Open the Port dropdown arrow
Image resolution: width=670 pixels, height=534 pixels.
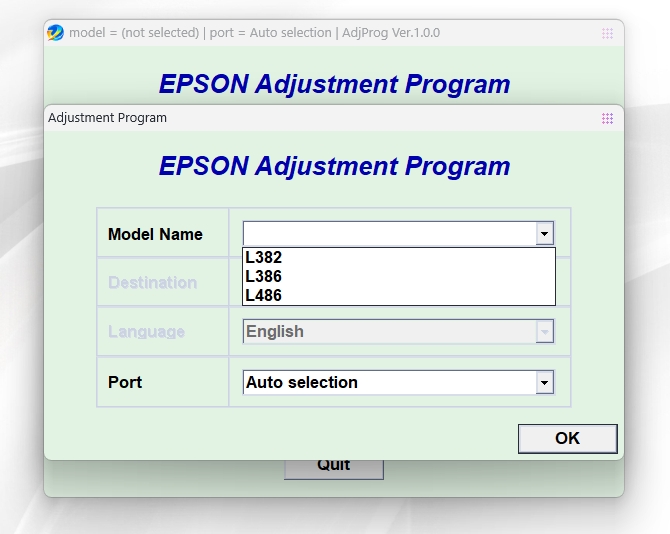click(x=544, y=382)
